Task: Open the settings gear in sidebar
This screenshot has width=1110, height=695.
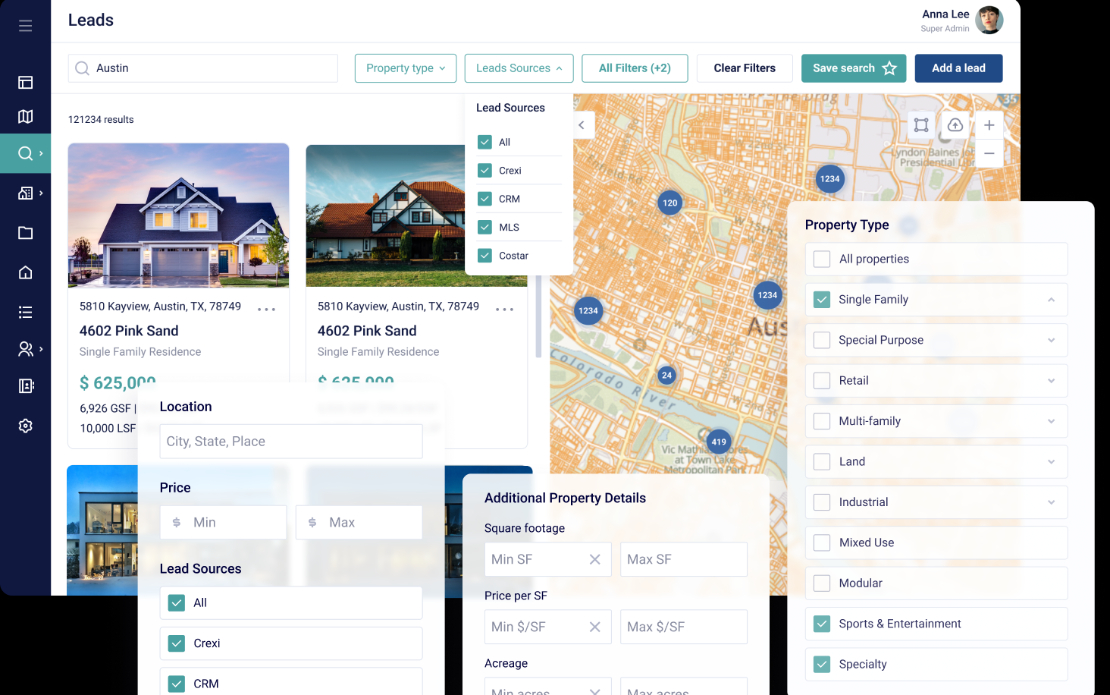Action: [25, 426]
